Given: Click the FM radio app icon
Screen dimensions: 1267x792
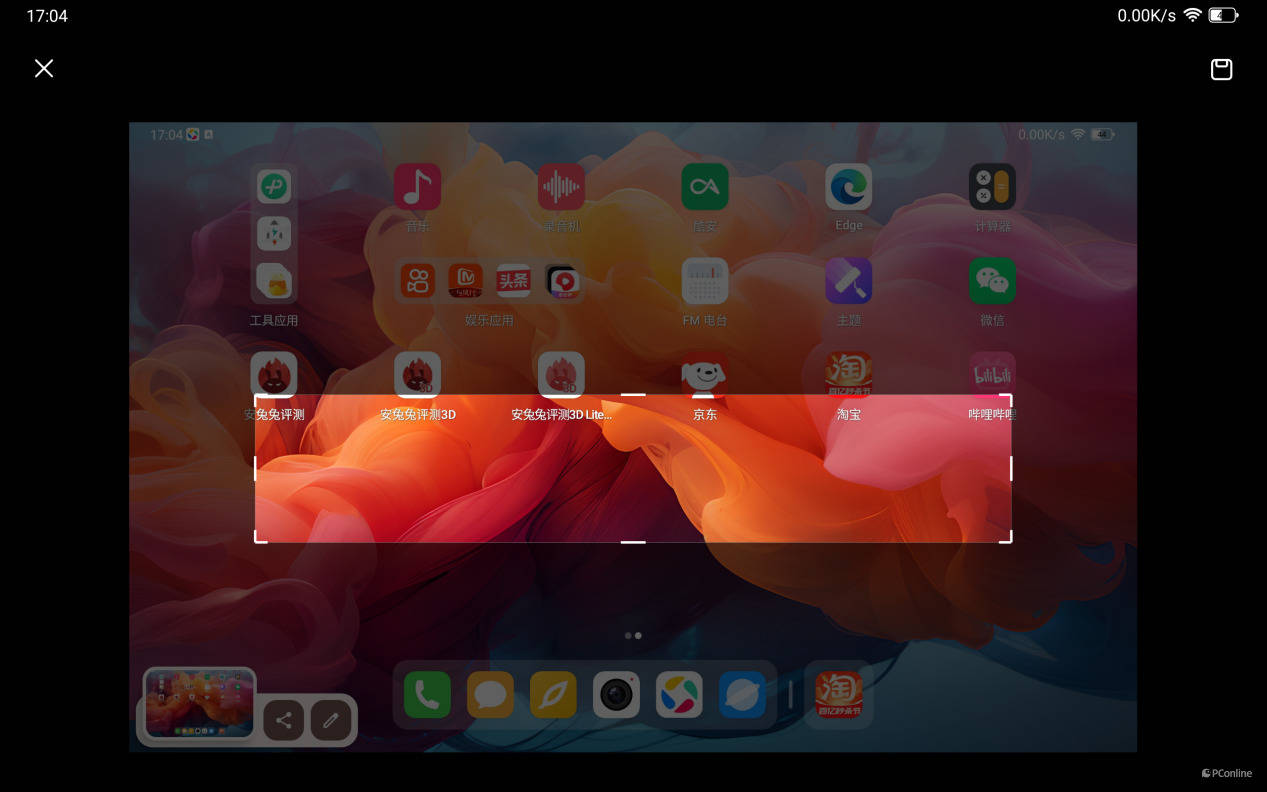Looking at the screenshot, I should [705, 282].
